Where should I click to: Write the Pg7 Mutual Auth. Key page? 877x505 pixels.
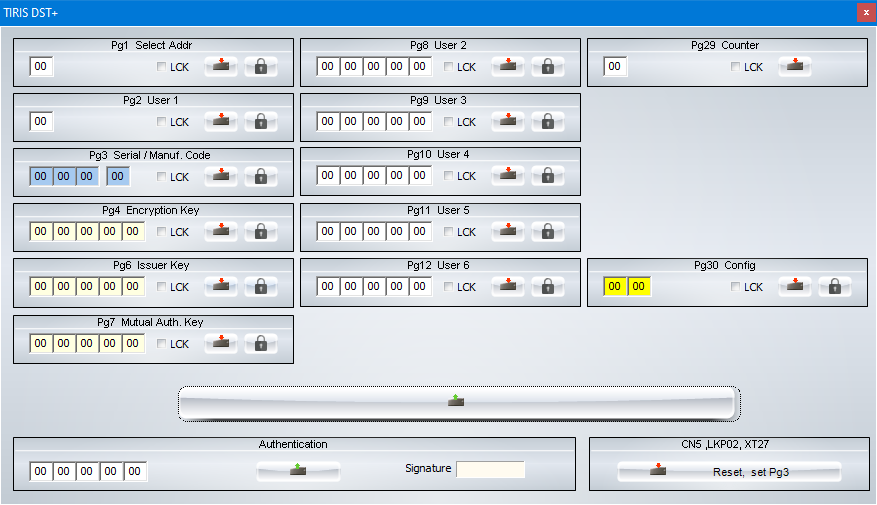pos(221,343)
